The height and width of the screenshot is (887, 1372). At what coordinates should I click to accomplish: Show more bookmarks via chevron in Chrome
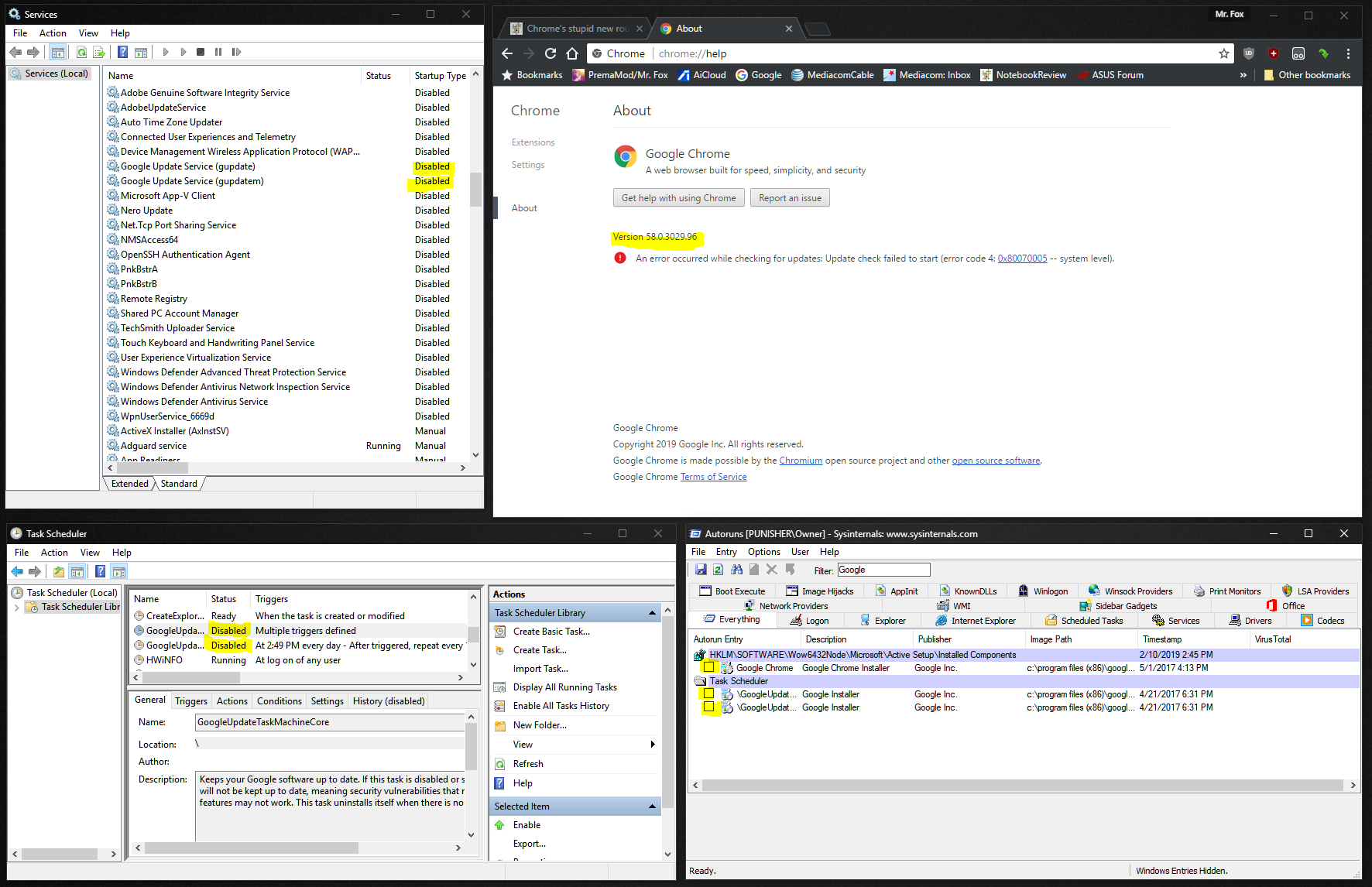point(1243,75)
